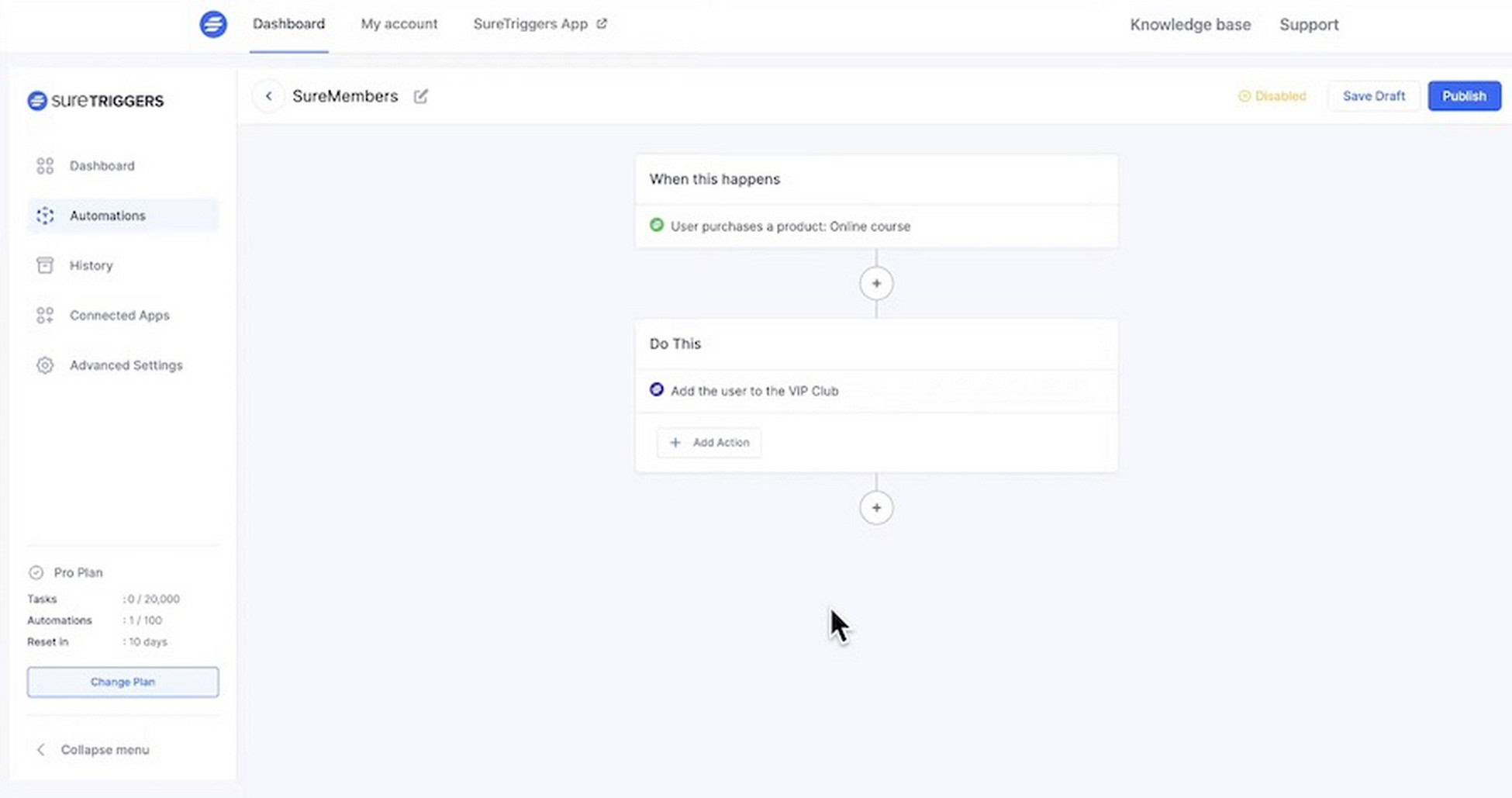Image resolution: width=1512 pixels, height=798 pixels.
Task: Open the Support link
Action: [x=1309, y=25]
